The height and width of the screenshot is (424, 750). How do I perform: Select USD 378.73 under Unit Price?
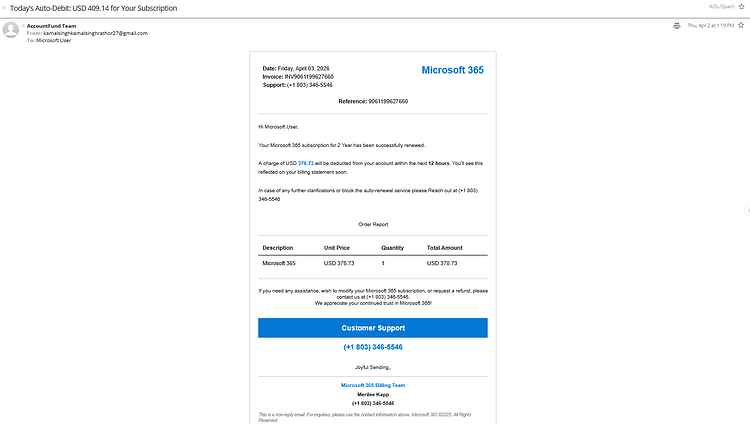coord(339,263)
